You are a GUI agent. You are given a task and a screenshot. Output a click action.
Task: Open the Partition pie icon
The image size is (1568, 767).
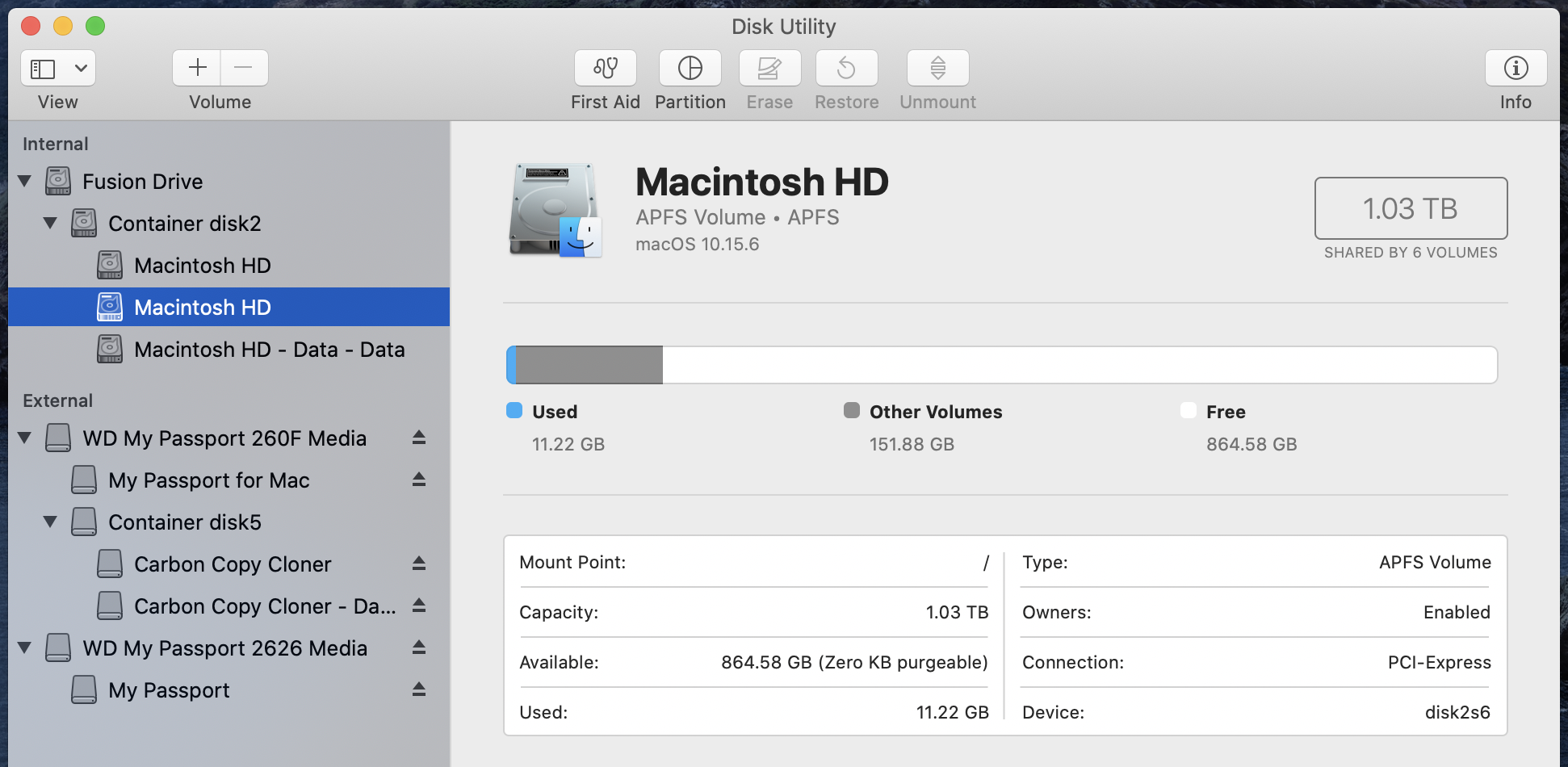(690, 68)
